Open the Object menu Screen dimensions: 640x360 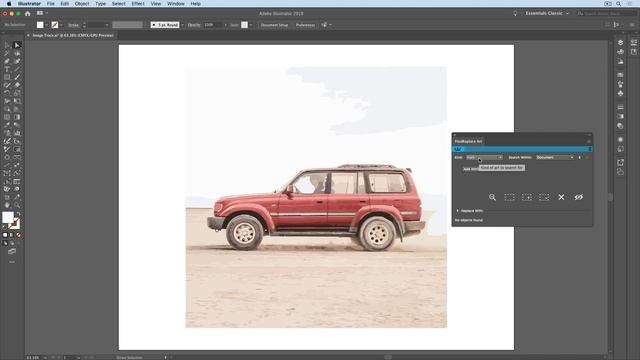[82, 4]
